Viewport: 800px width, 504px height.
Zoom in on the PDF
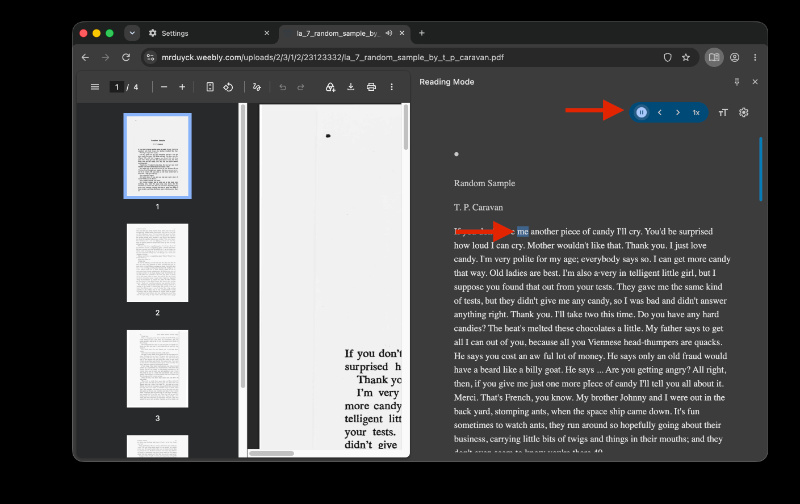[x=182, y=87]
